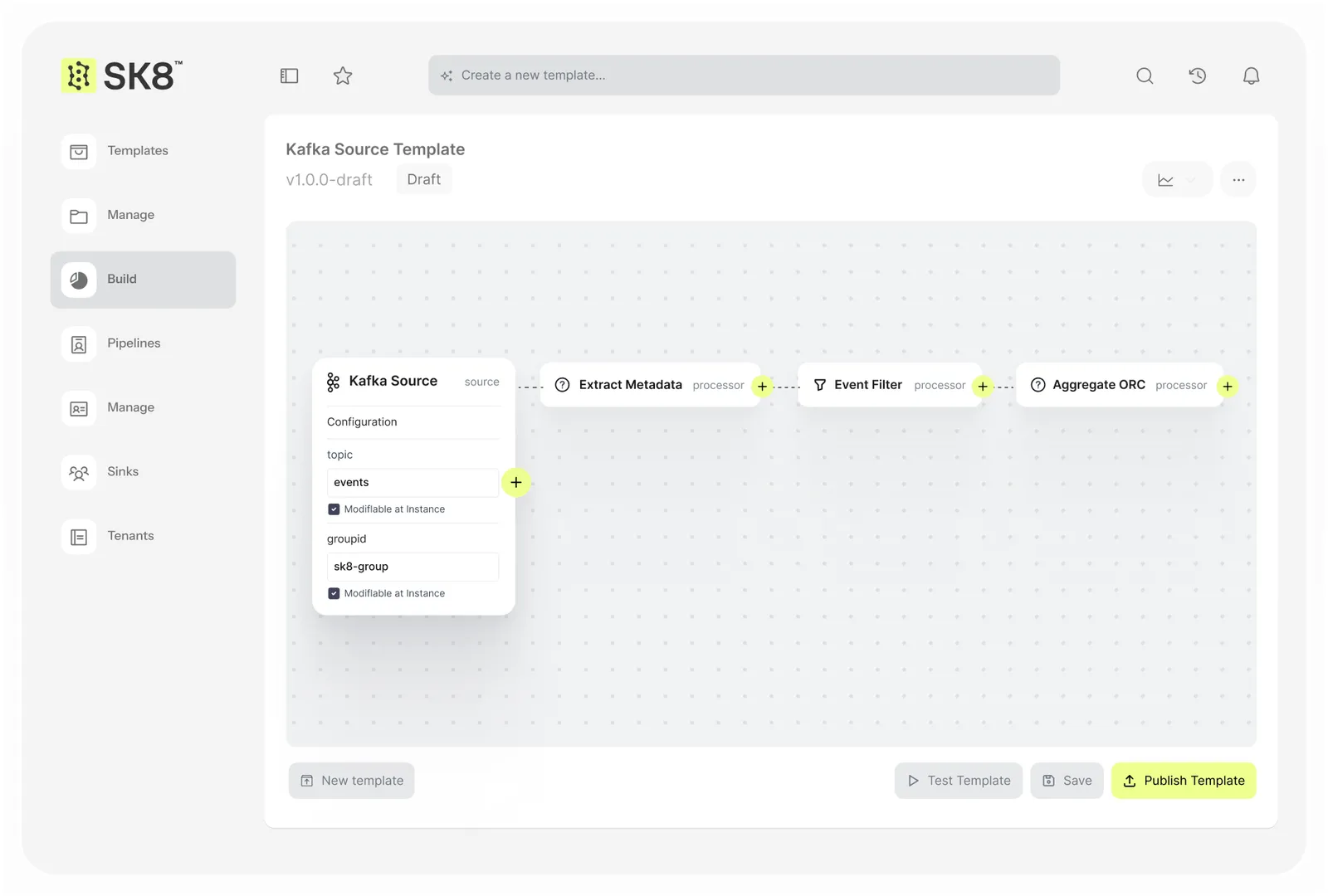Select the Draft status tab
The width and height of the screenshot is (1328, 896).
[x=424, y=179]
